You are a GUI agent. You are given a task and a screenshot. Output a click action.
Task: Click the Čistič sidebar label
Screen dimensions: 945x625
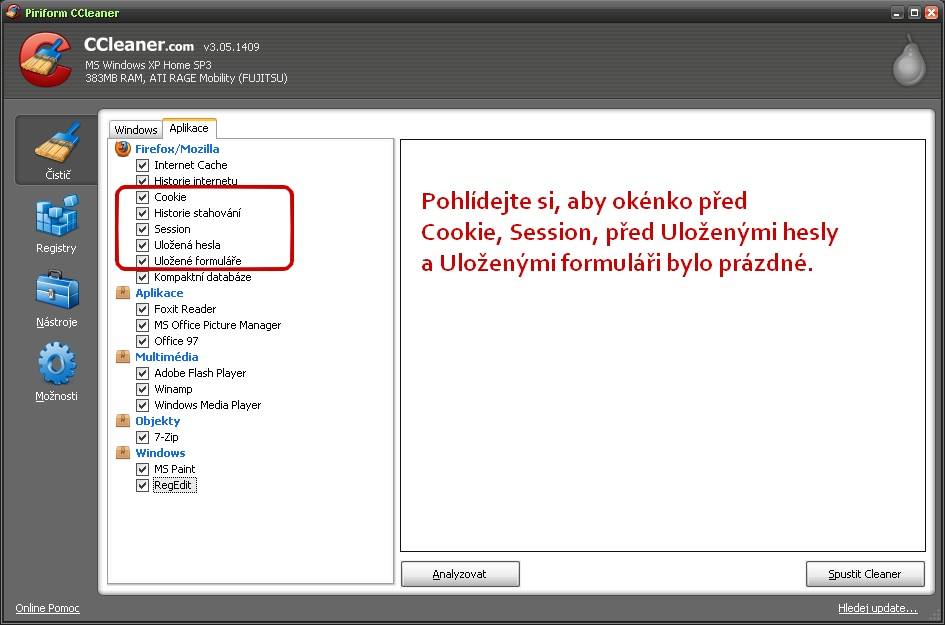point(58,175)
